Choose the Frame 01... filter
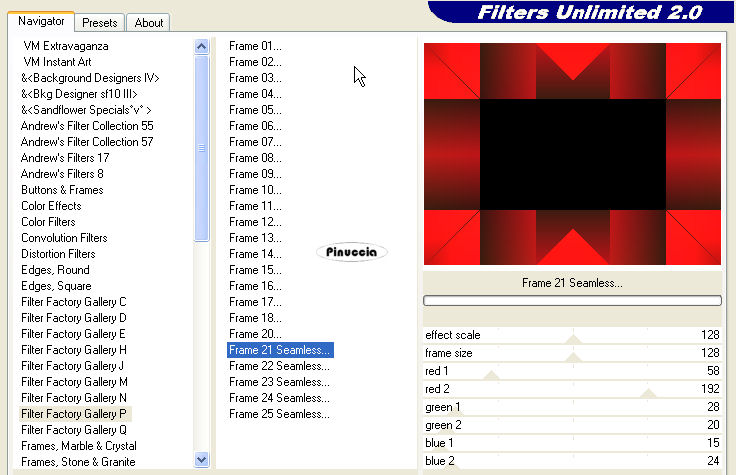736x475 pixels. (255, 46)
